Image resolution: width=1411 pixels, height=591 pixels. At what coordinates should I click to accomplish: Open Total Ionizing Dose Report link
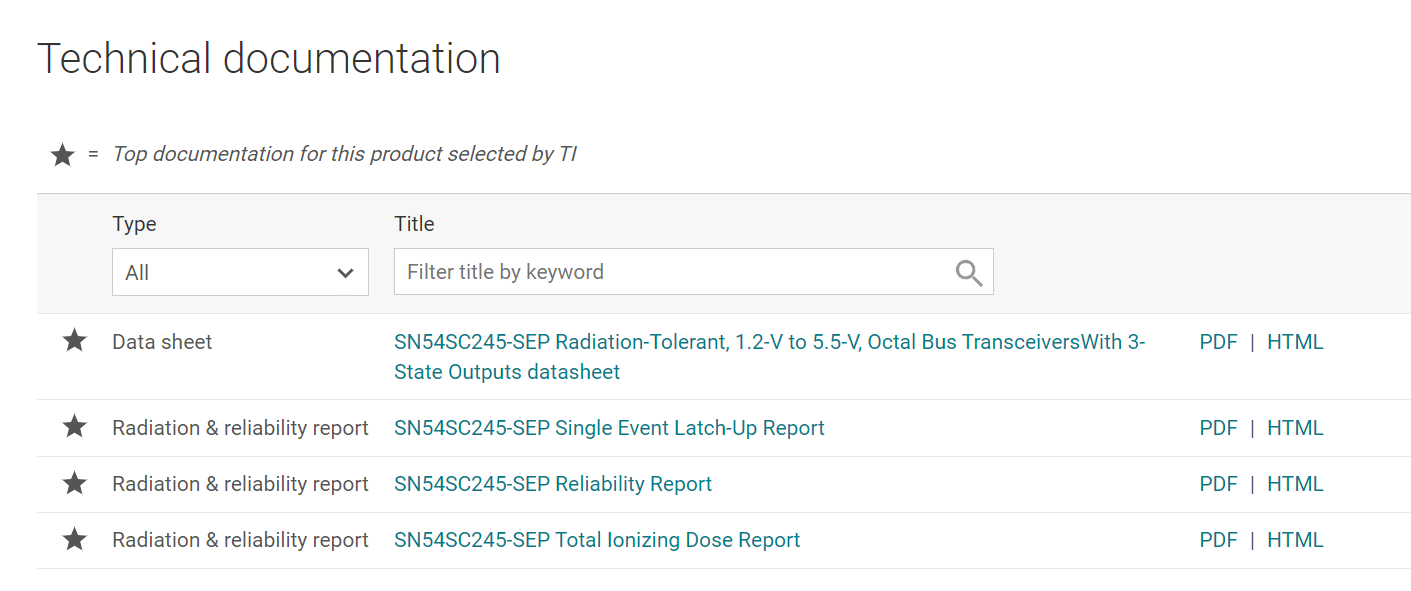point(597,540)
